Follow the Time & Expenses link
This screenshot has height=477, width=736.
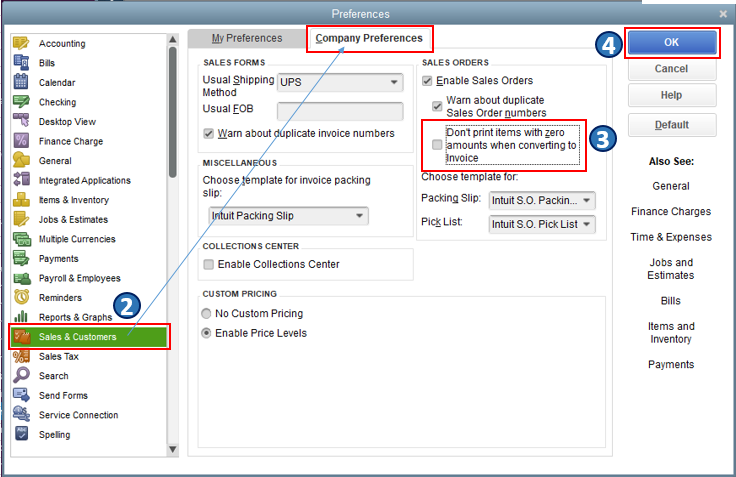(671, 237)
